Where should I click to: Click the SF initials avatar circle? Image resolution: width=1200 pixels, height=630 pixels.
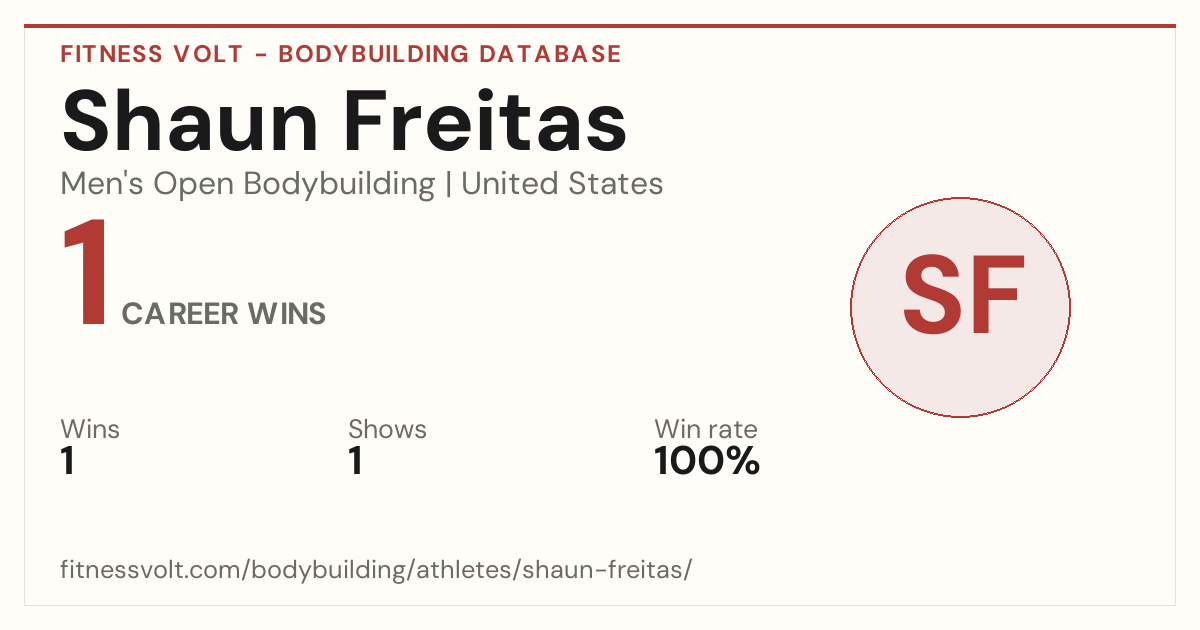[x=960, y=307]
